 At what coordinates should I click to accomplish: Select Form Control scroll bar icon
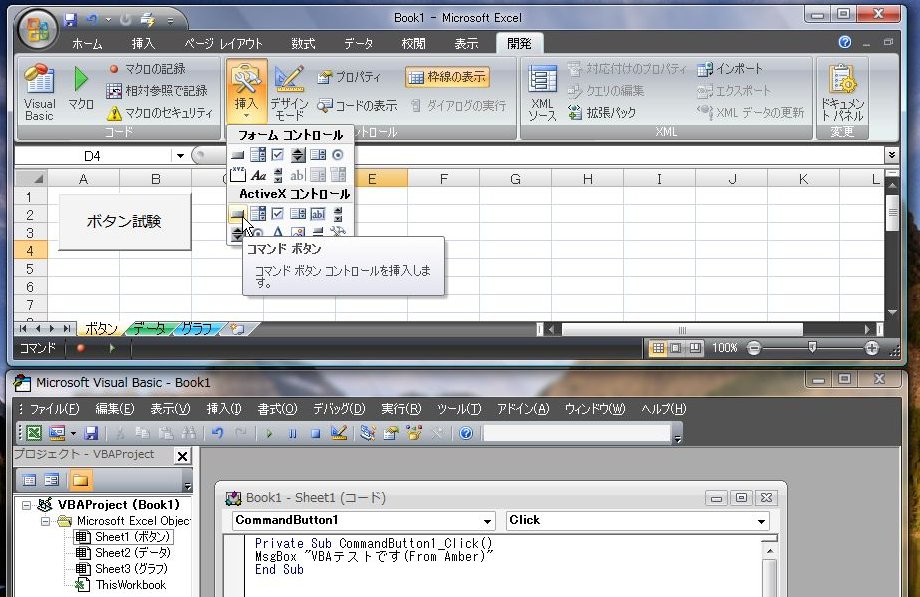tap(278, 174)
